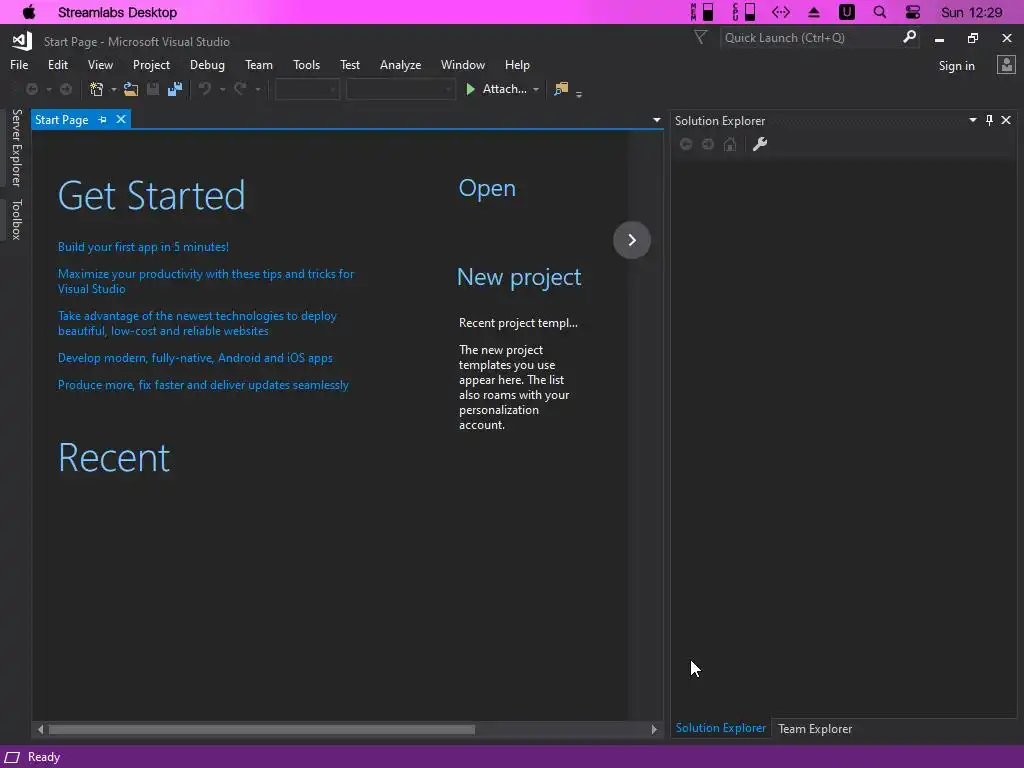Viewport: 1024px width, 768px height.
Task: Click the notifications filter flag icon
Action: tap(700, 38)
